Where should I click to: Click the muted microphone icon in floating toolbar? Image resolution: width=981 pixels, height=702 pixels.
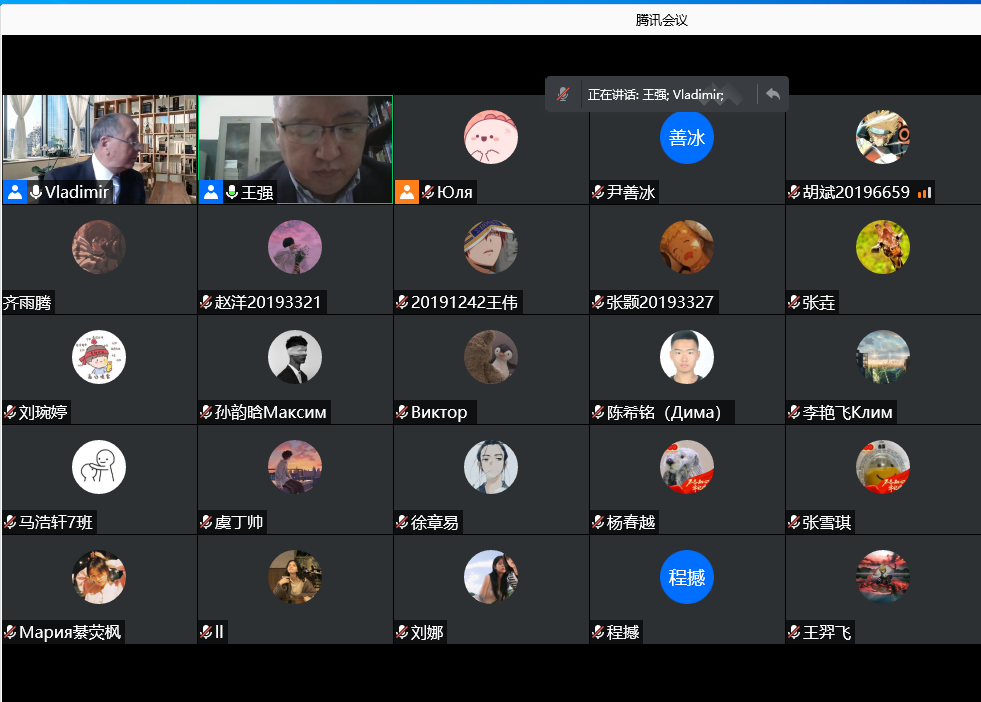point(563,94)
